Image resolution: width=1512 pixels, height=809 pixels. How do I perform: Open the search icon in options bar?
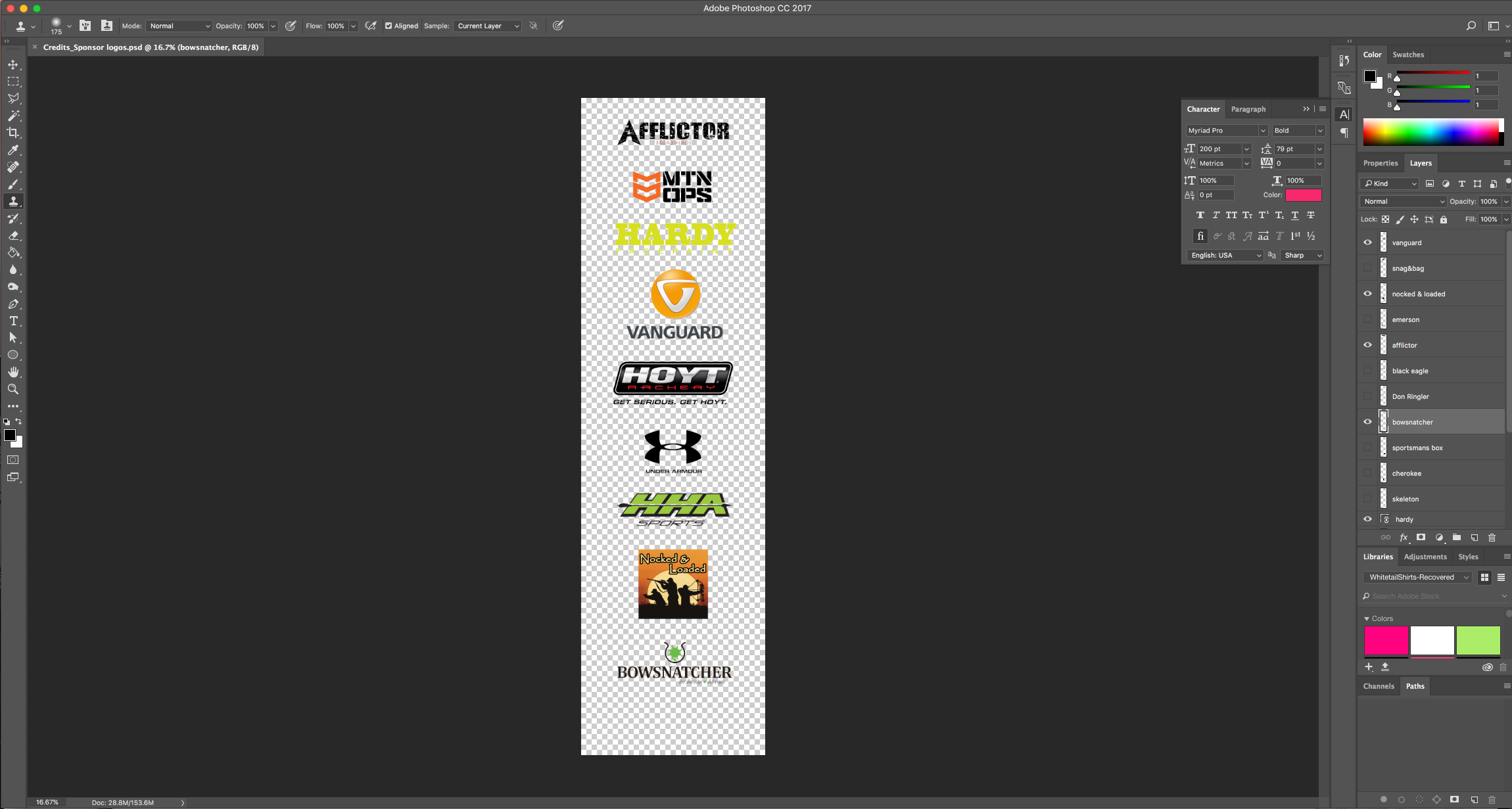pyautogui.click(x=1471, y=26)
